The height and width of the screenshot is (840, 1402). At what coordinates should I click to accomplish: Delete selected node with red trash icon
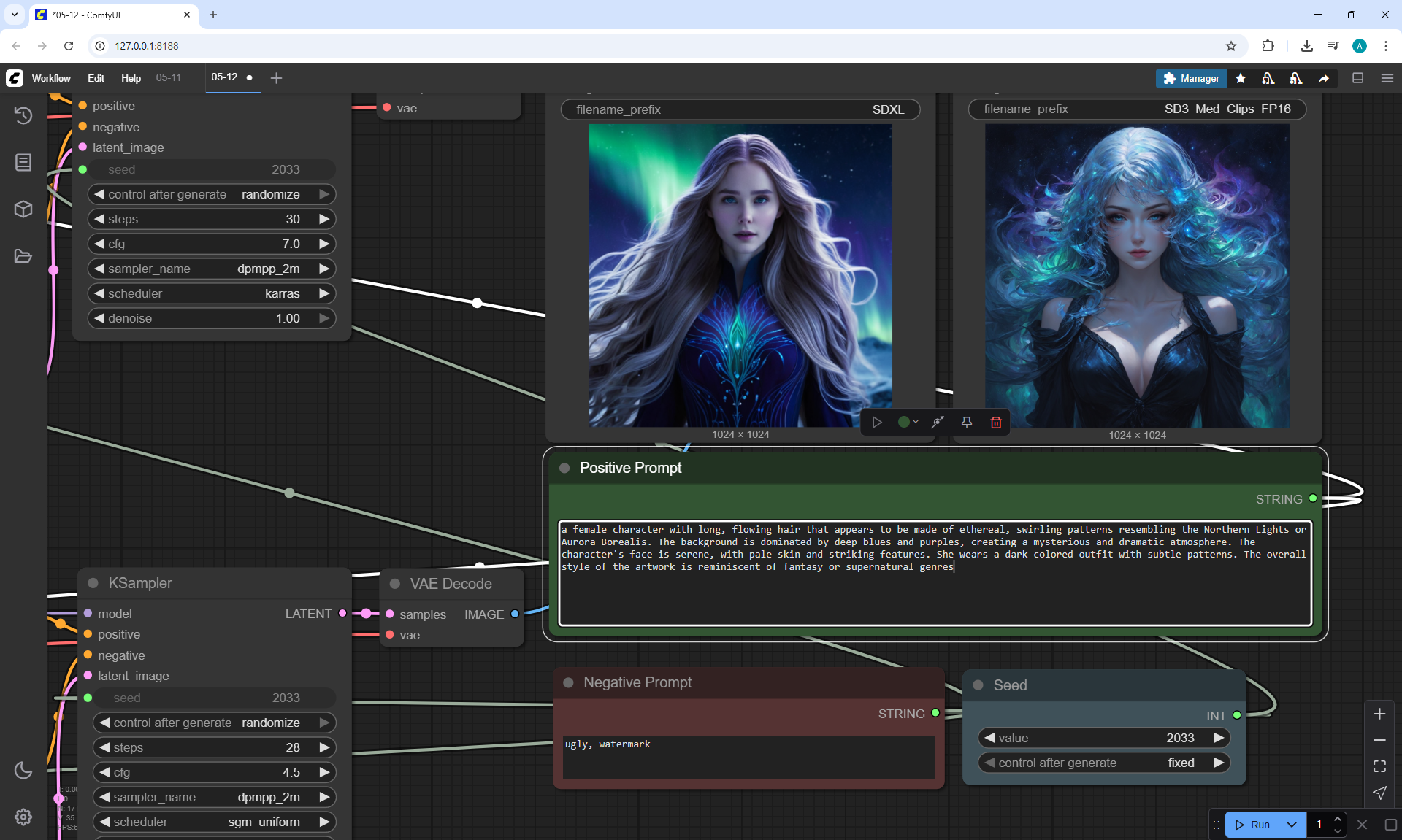[x=995, y=423]
